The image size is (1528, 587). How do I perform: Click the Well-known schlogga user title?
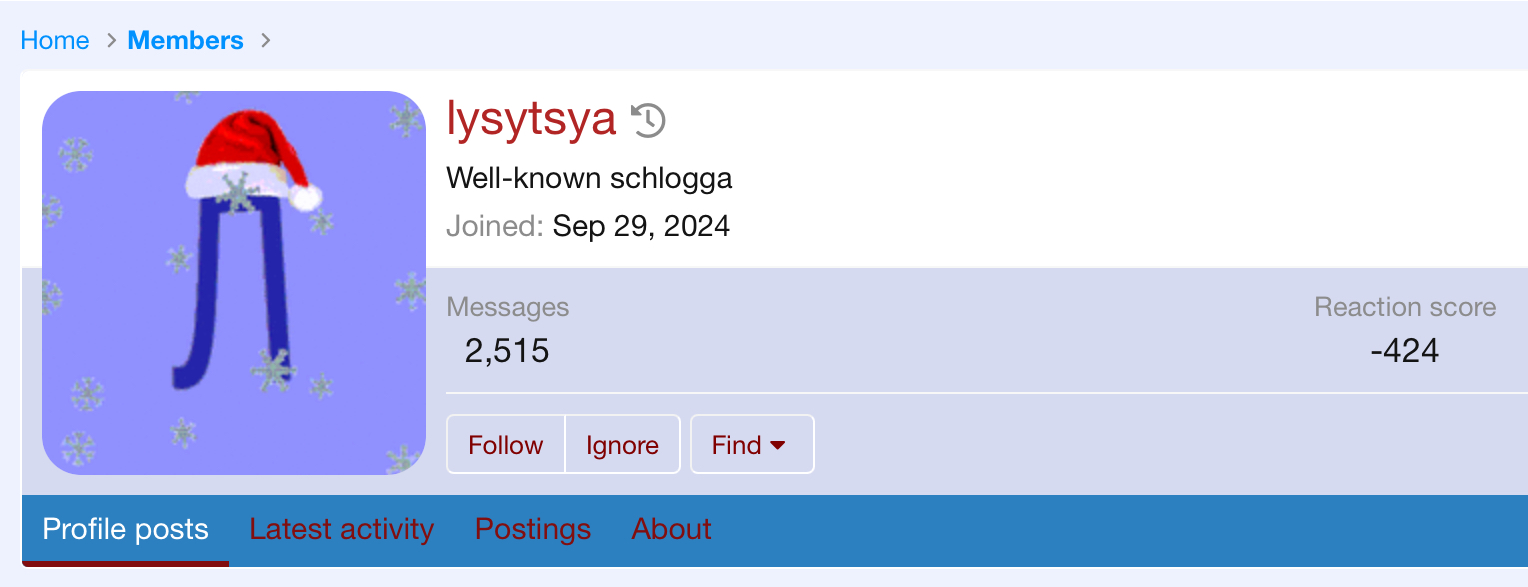pos(589,179)
